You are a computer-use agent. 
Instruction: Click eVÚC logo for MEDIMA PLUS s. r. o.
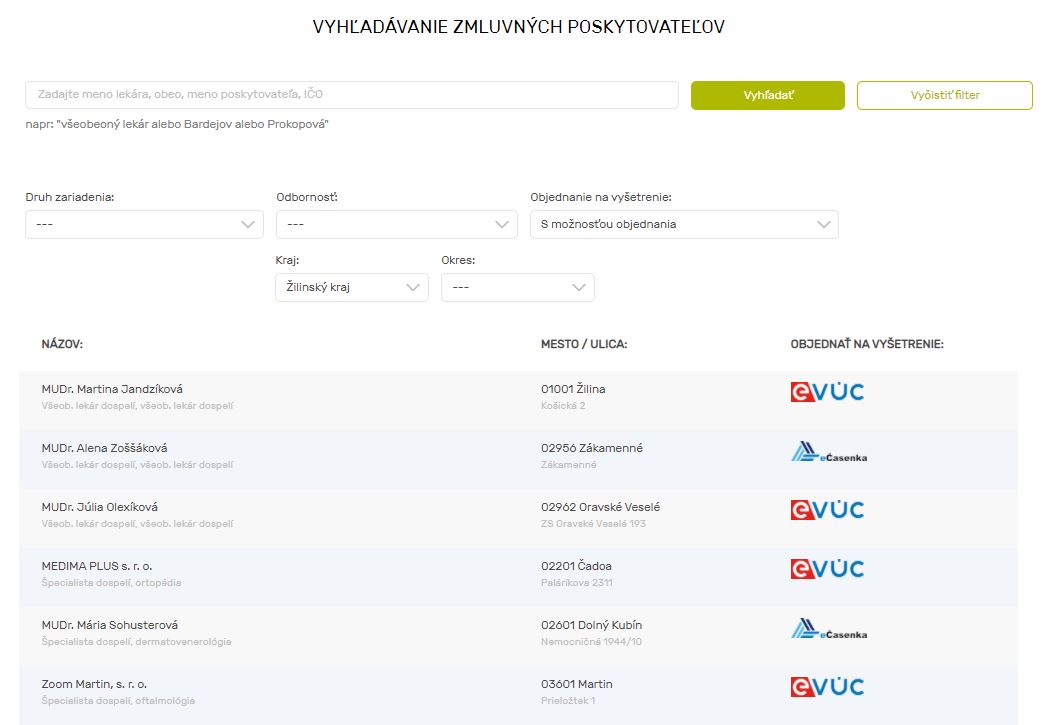click(827, 568)
